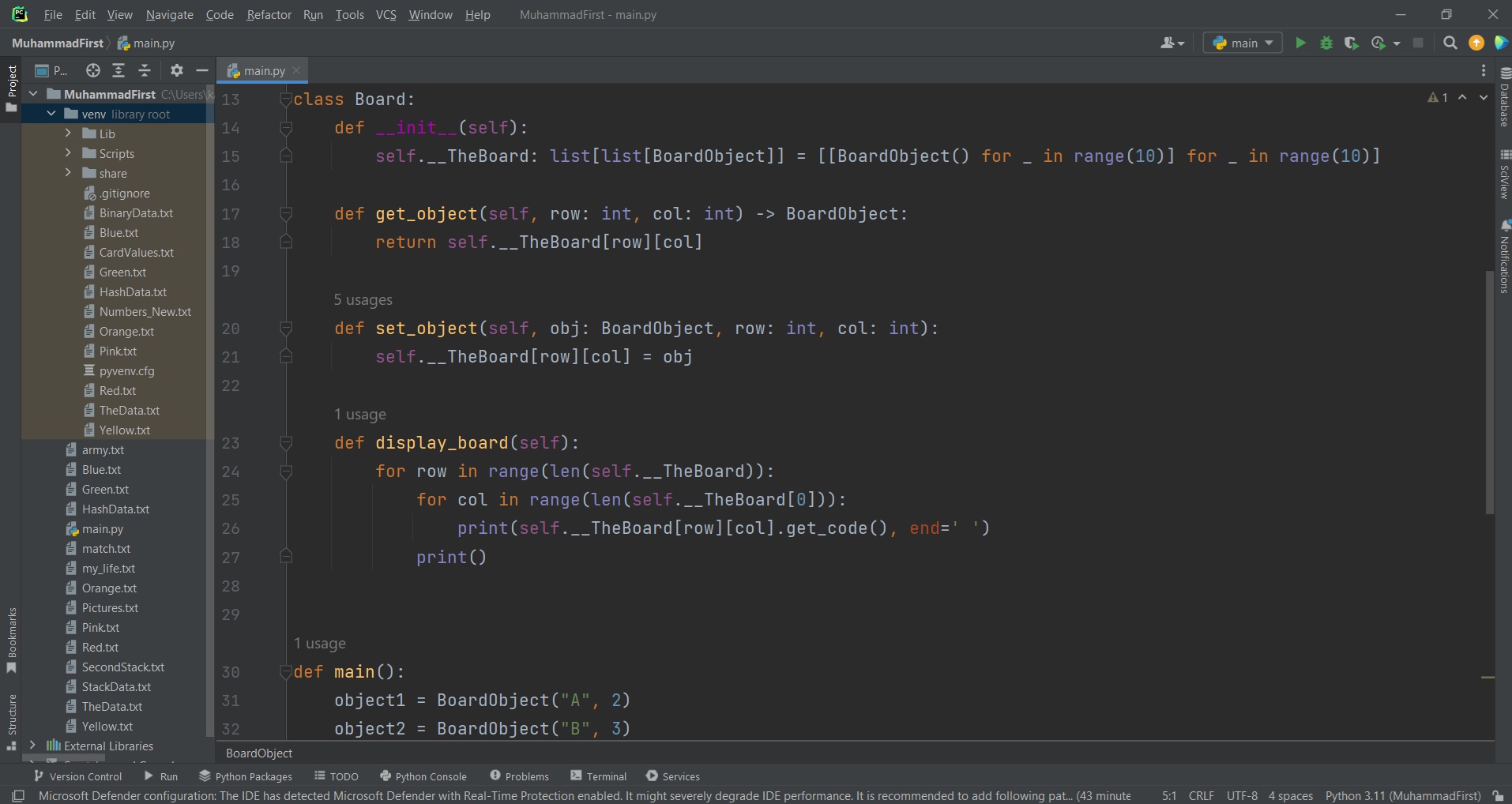
Task: Expand the Lib folder
Action: pyautogui.click(x=68, y=133)
